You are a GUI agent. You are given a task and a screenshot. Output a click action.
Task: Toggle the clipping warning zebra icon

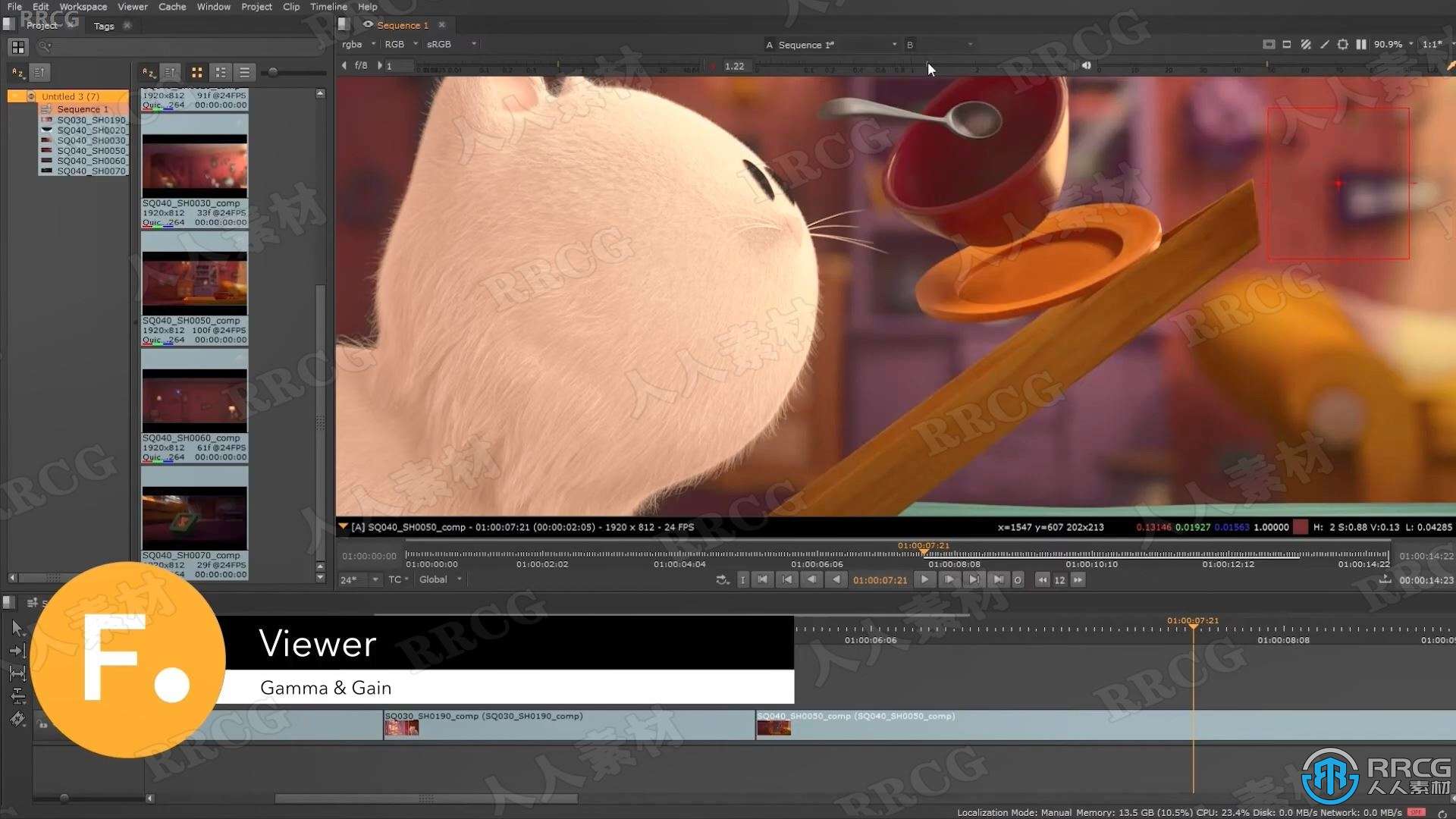pos(1306,45)
